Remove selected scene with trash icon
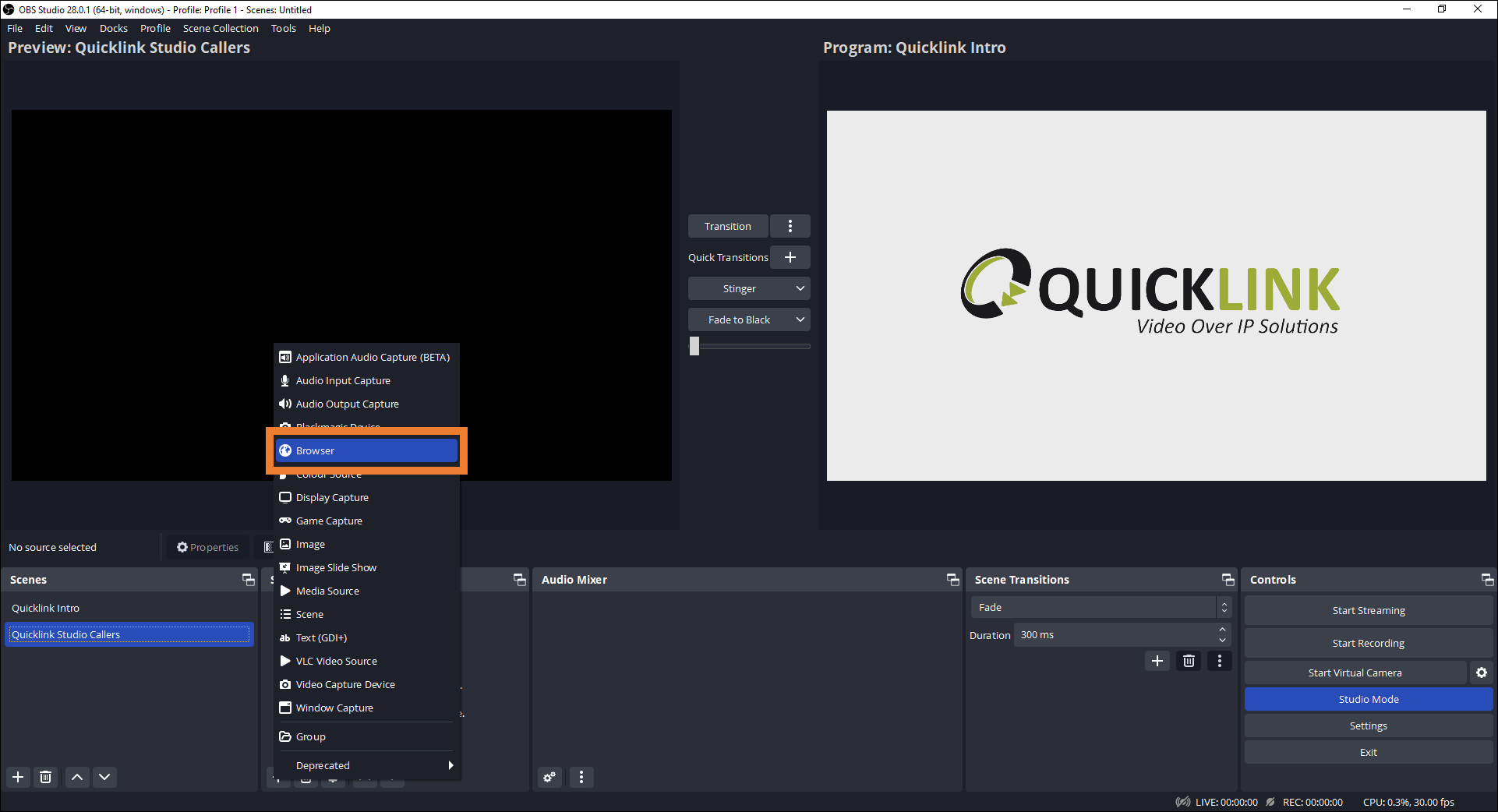1498x812 pixels. (46, 777)
